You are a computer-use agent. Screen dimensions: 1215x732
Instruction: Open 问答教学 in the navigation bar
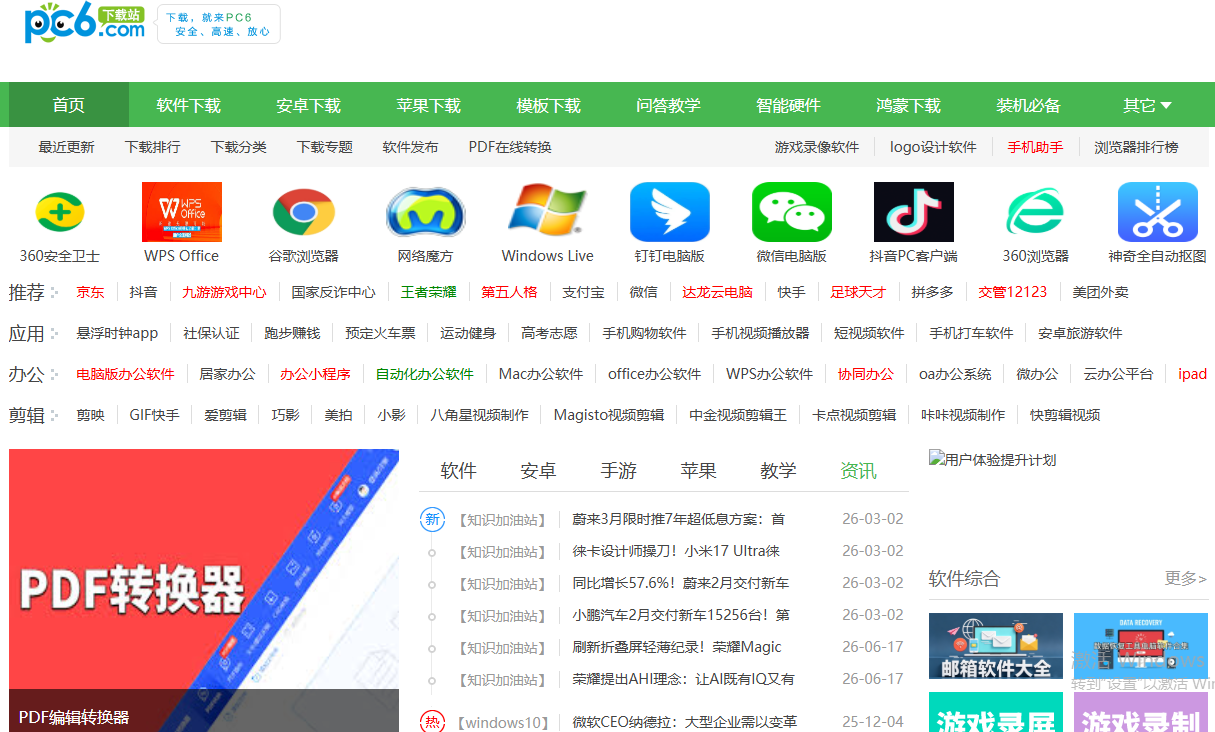(x=669, y=105)
